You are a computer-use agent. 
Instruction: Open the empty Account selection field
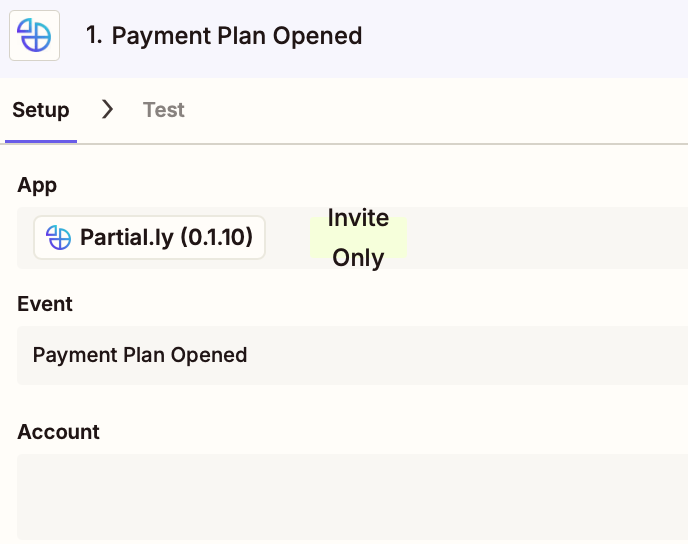coord(352,497)
